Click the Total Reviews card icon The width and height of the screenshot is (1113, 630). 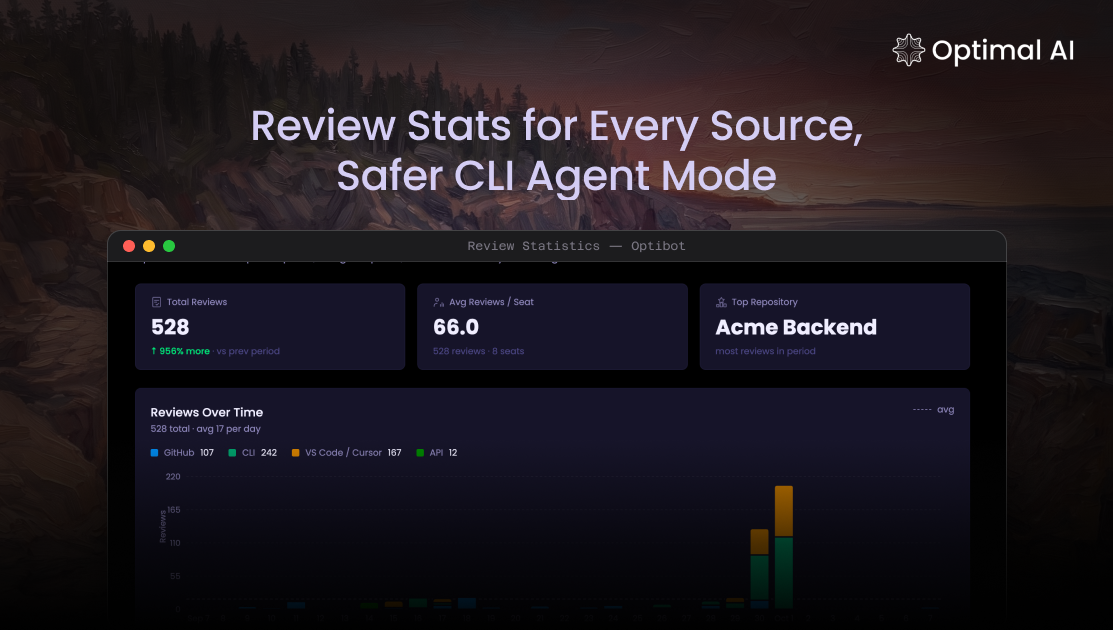click(156, 302)
